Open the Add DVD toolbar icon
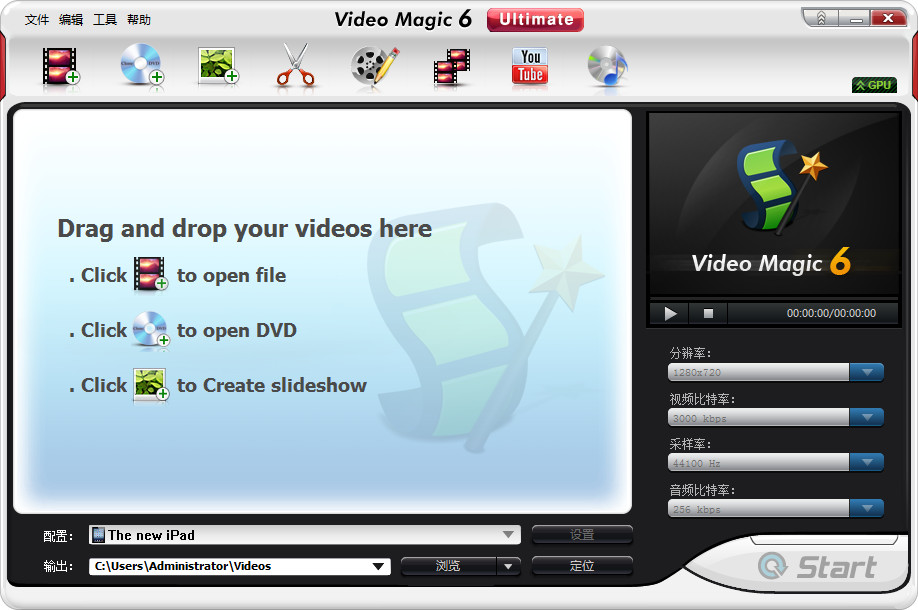The height and width of the screenshot is (610, 918). [x=142, y=65]
